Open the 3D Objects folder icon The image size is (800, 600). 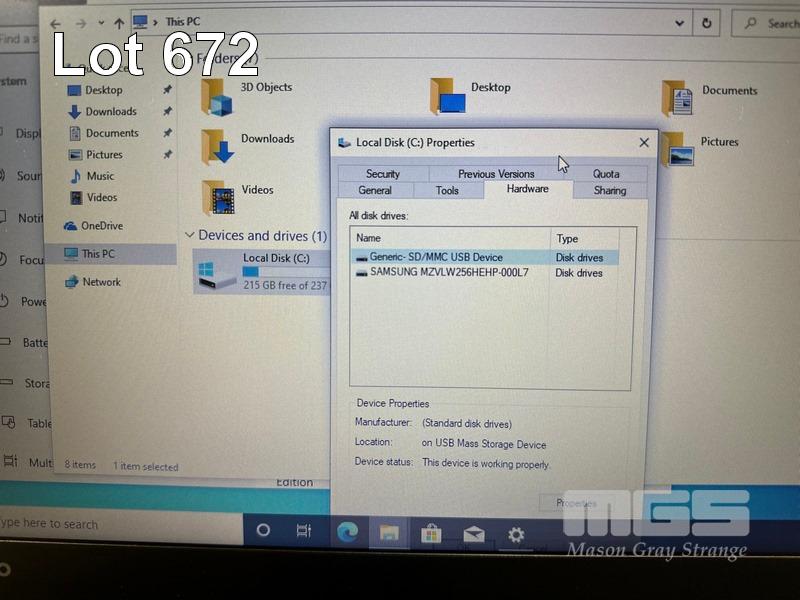click(216, 95)
